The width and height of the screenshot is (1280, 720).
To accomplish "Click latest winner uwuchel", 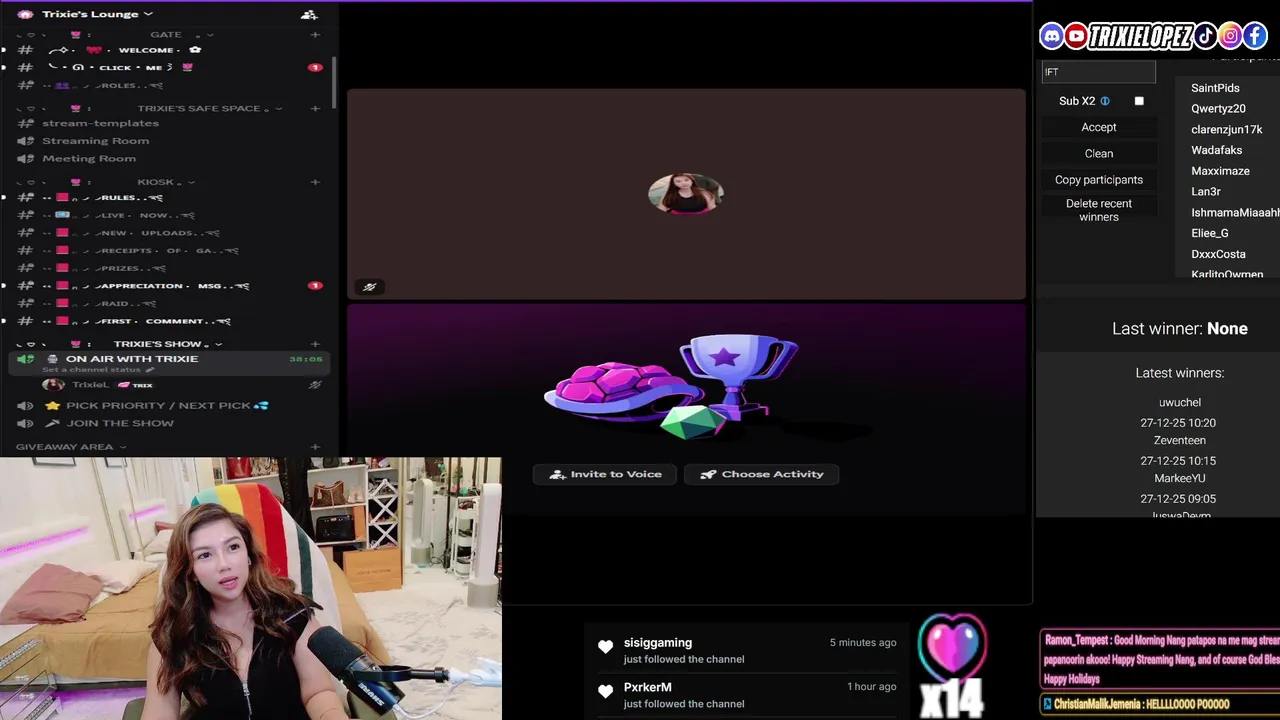I will click(1180, 403).
